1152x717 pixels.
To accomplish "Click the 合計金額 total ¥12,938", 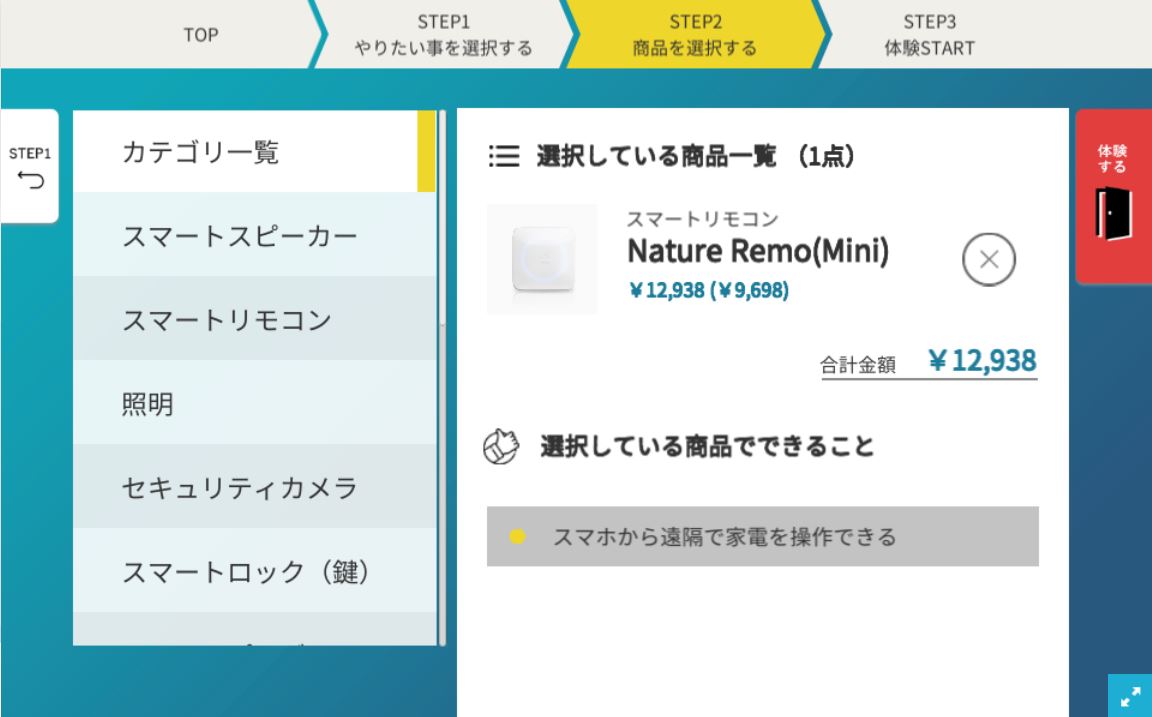I will pos(929,361).
